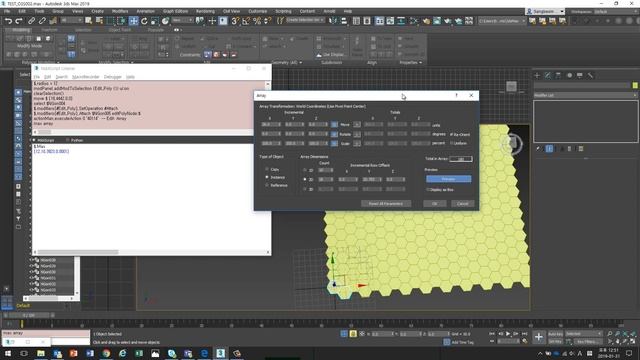
Task: Activate the Unlink Selection tool
Action: tap(42, 20)
